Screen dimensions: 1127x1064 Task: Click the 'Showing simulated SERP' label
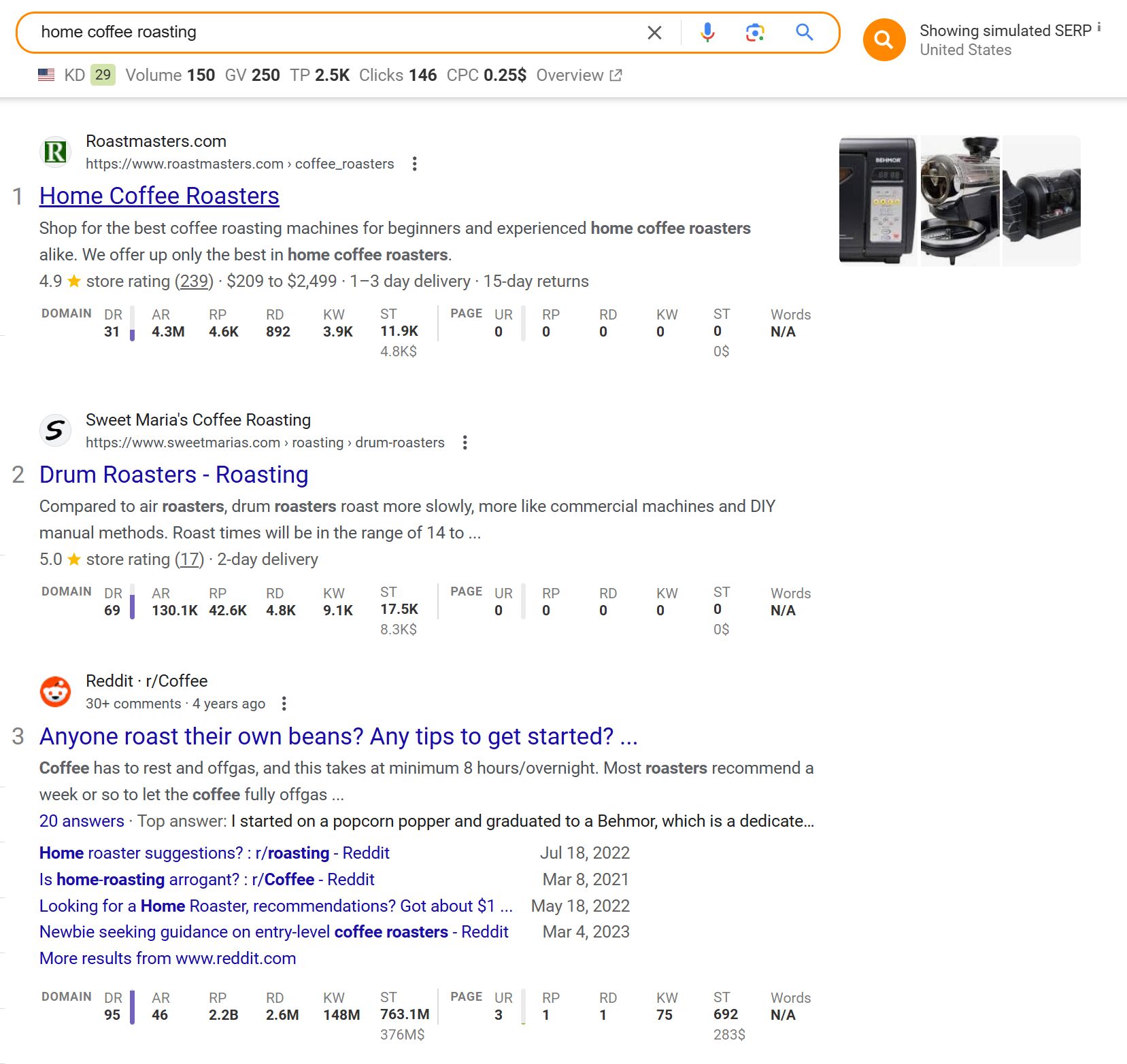coord(1005,31)
